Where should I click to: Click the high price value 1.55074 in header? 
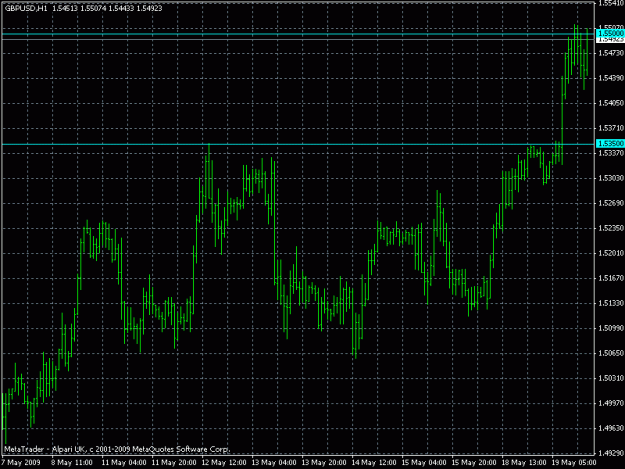93,8
